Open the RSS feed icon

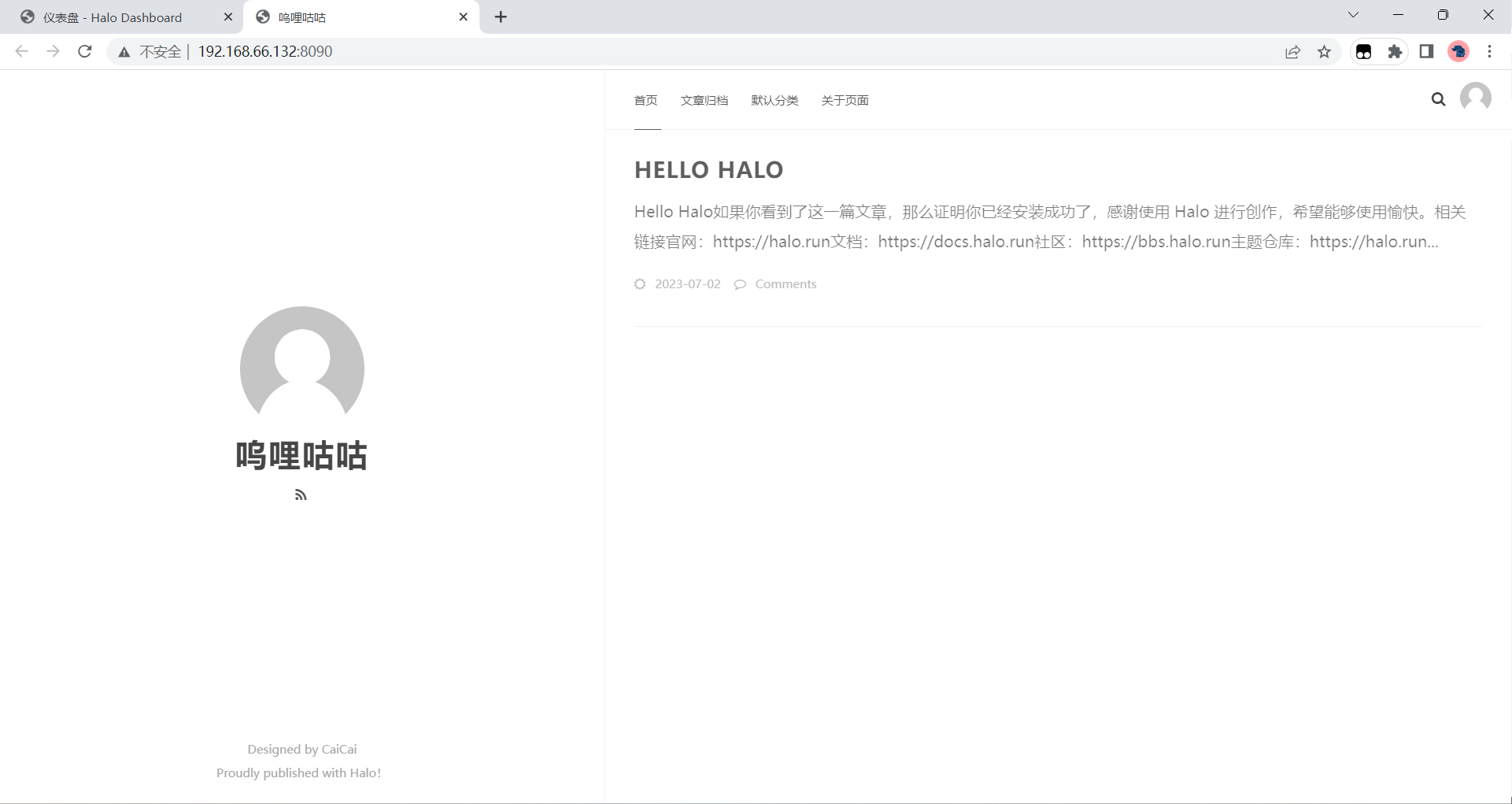(x=301, y=495)
